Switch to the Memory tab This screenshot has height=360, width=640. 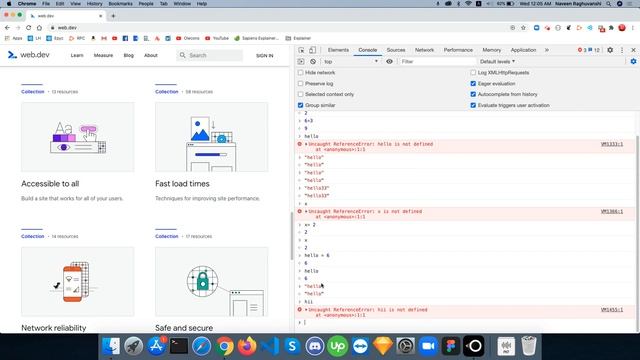tap(491, 50)
